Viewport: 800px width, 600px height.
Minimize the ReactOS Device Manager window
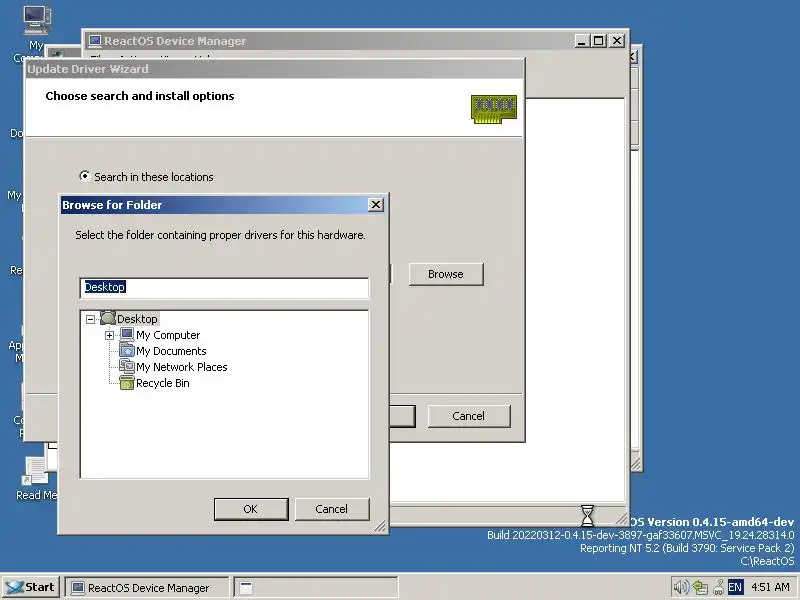click(582, 41)
